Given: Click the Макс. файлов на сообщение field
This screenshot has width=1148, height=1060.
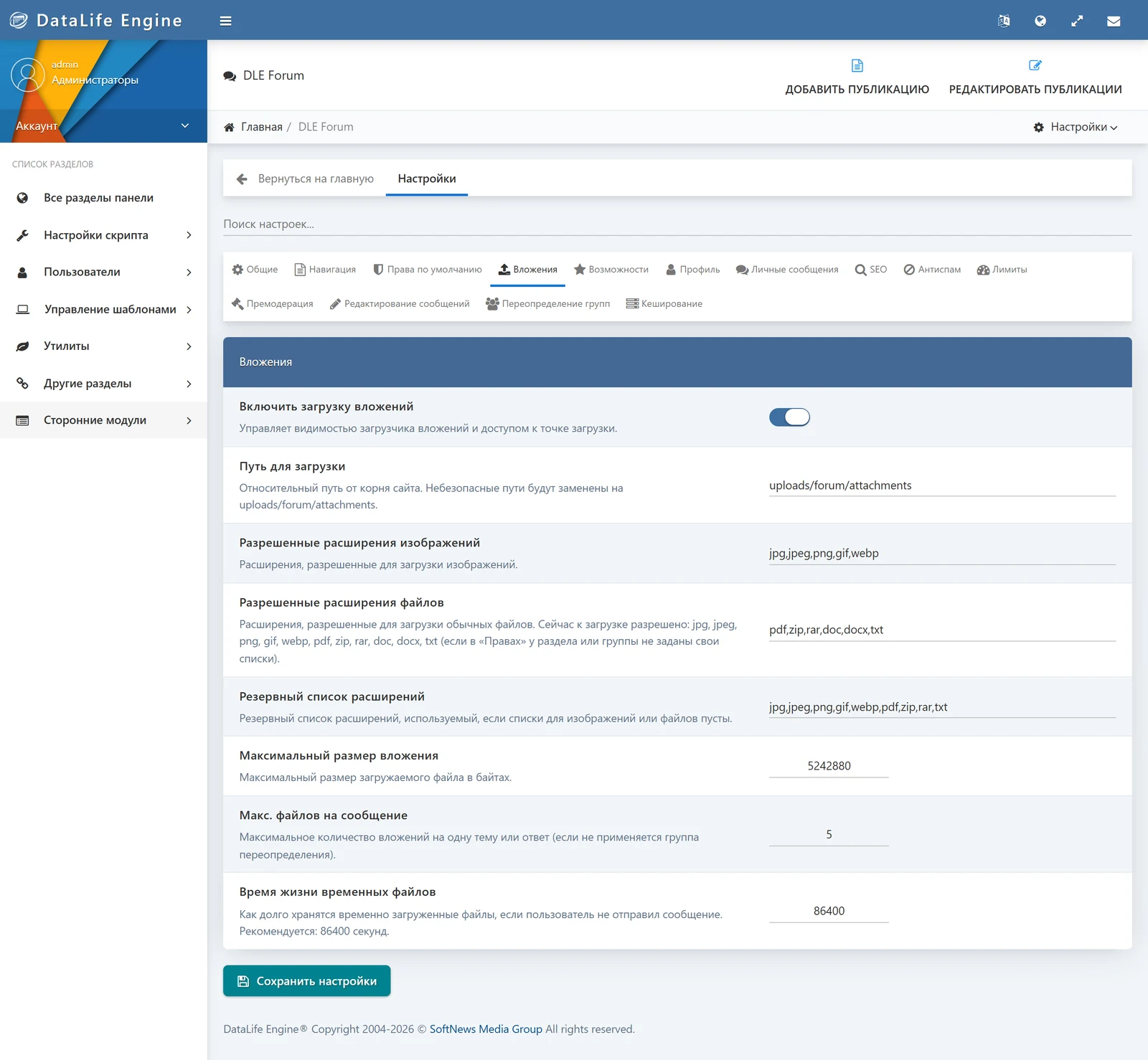Looking at the screenshot, I should coord(829,835).
